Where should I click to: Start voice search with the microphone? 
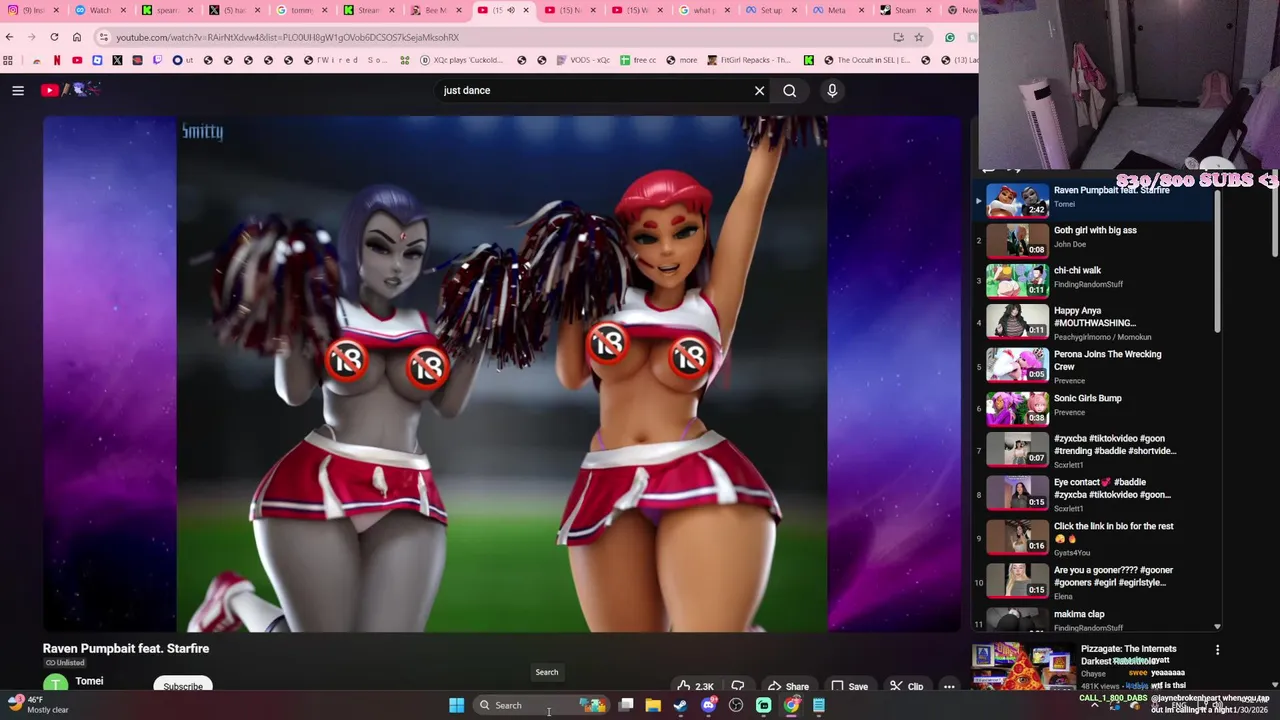[x=832, y=91]
